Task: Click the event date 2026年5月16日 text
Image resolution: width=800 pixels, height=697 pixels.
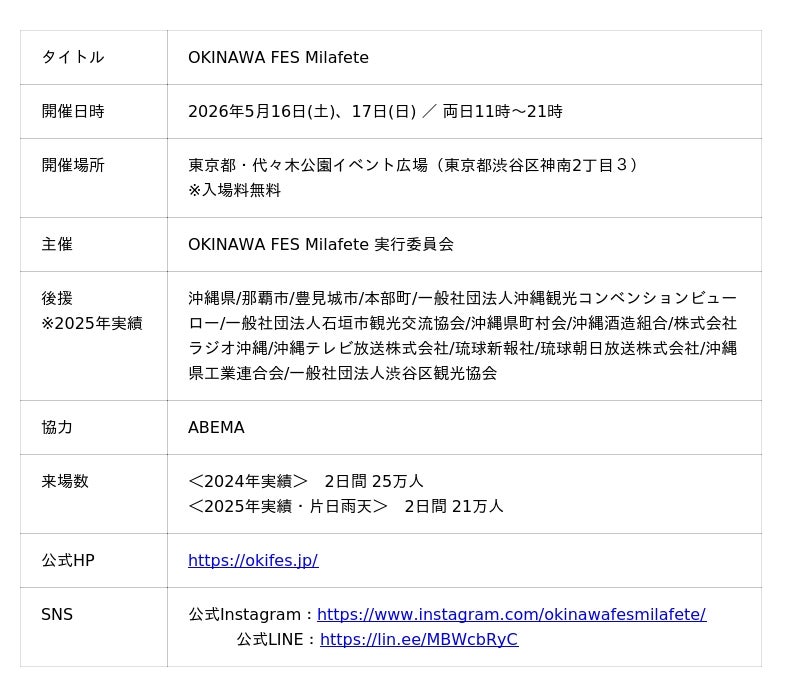Action: tap(247, 111)
